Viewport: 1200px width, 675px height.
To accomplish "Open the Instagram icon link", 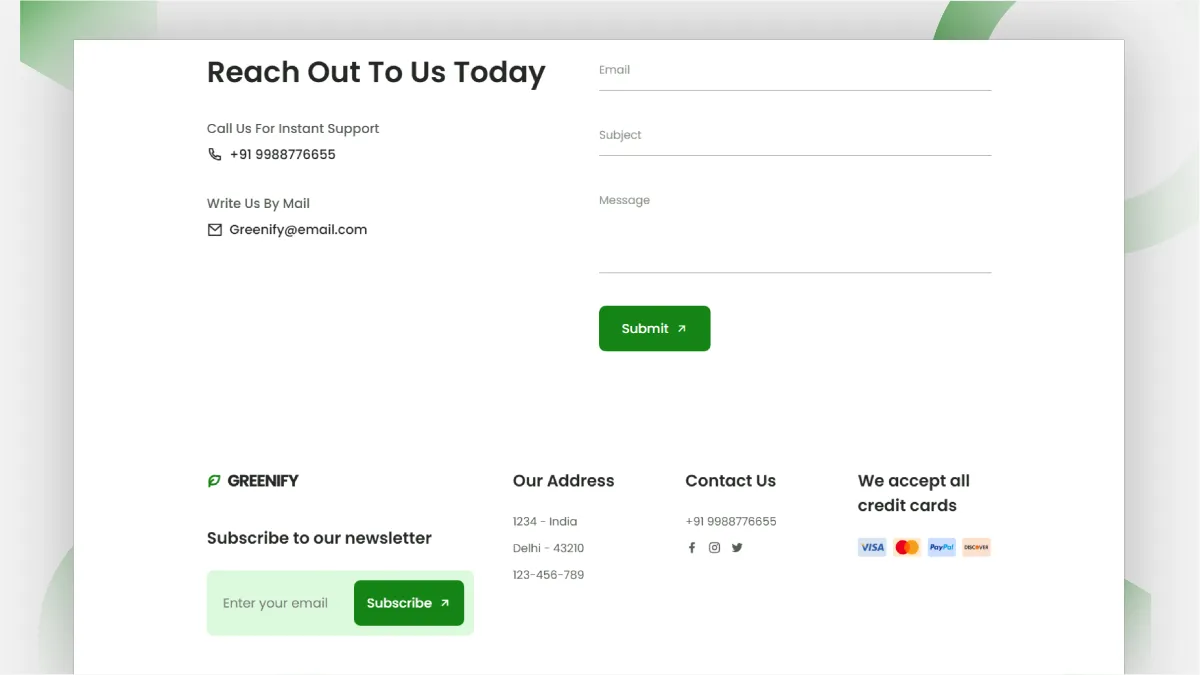I will [714, 548].
